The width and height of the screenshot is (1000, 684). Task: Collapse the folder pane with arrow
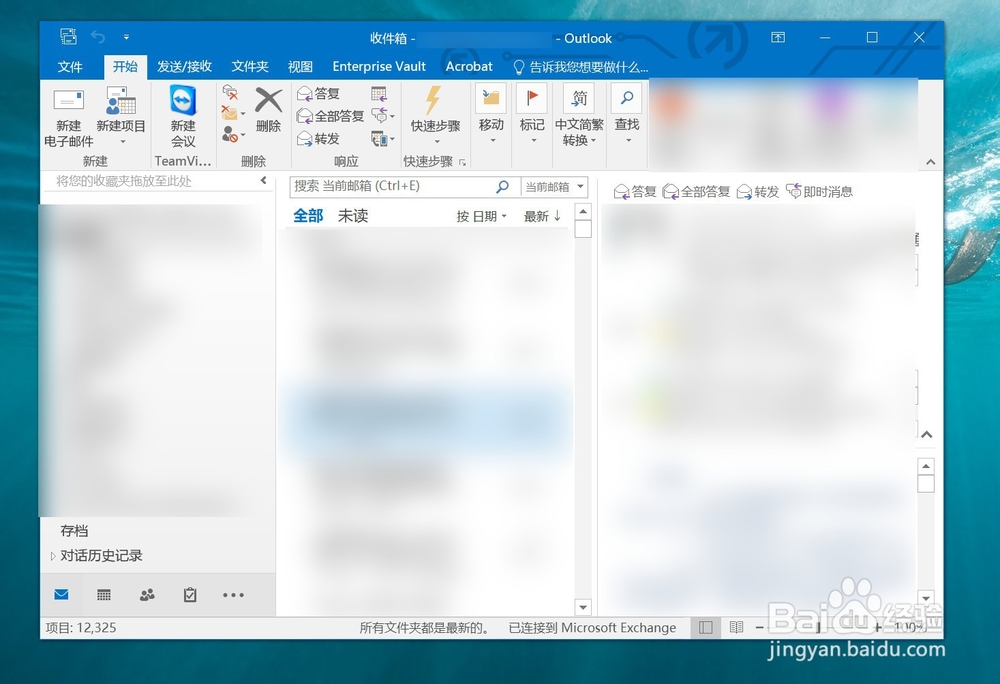[x=263, y=180]
